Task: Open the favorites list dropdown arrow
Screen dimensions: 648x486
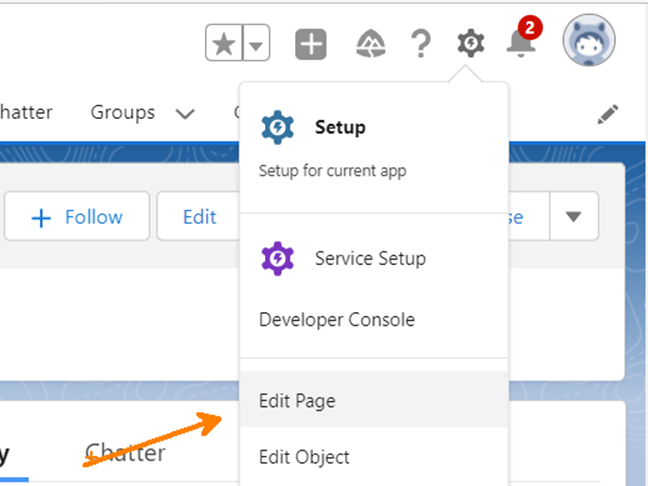Action: click(257, 44)
